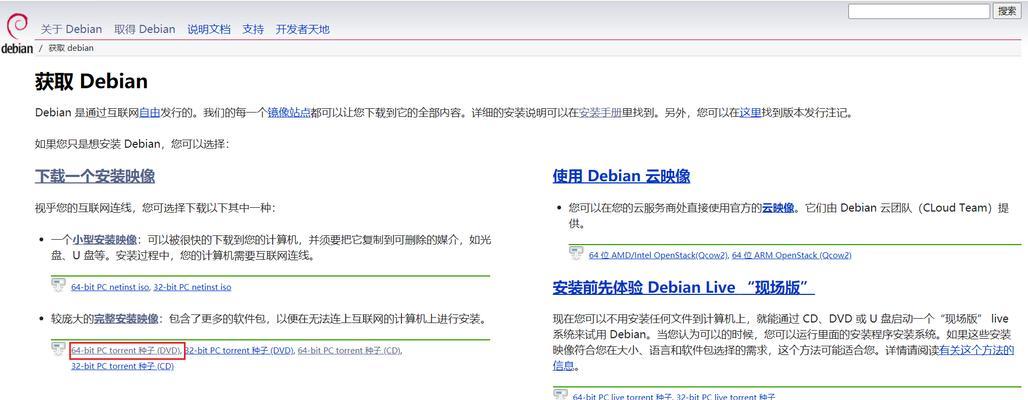Click the download icon beside OpenStack links

click(x=576, y=253)
